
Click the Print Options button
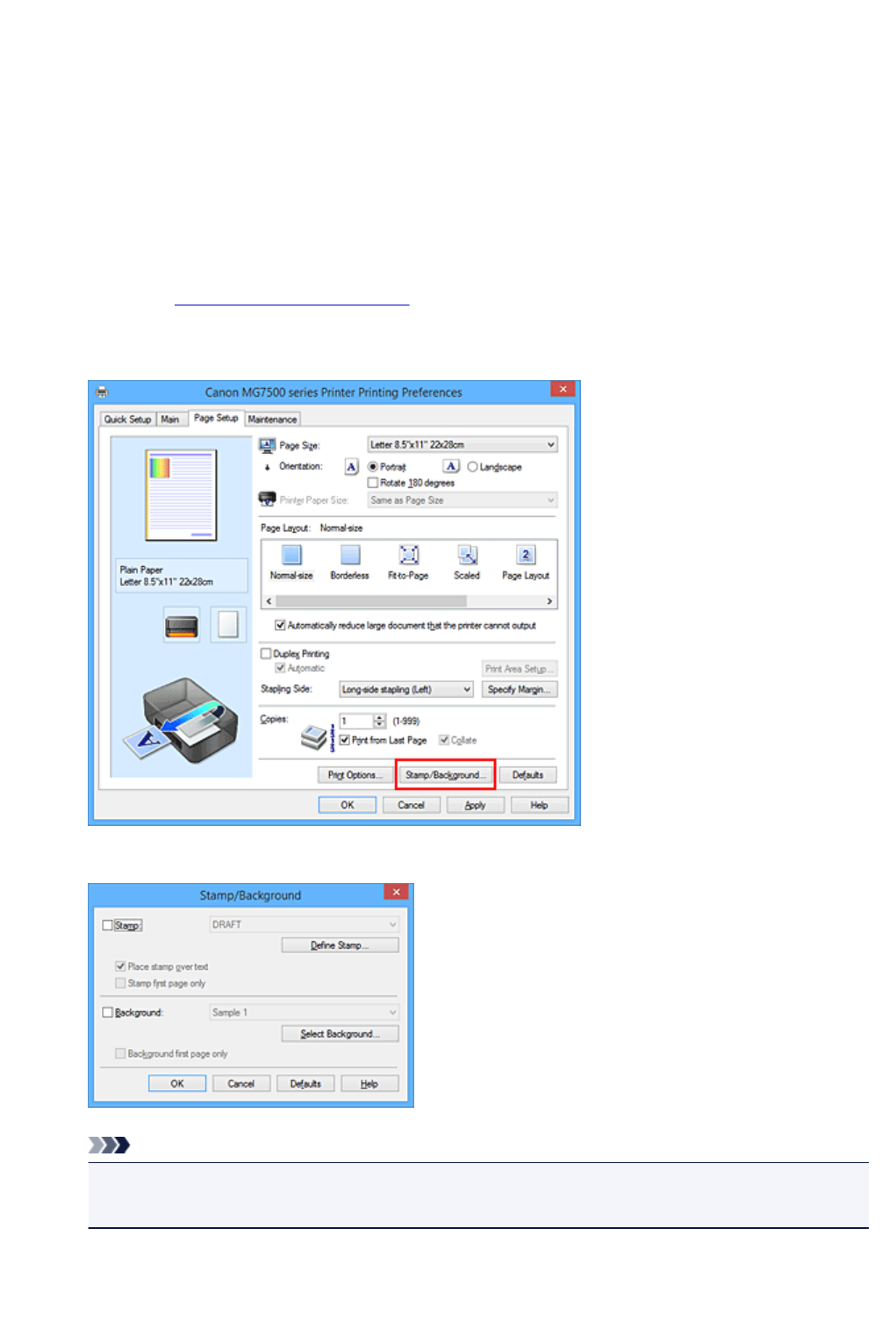[x=355, y=775]
